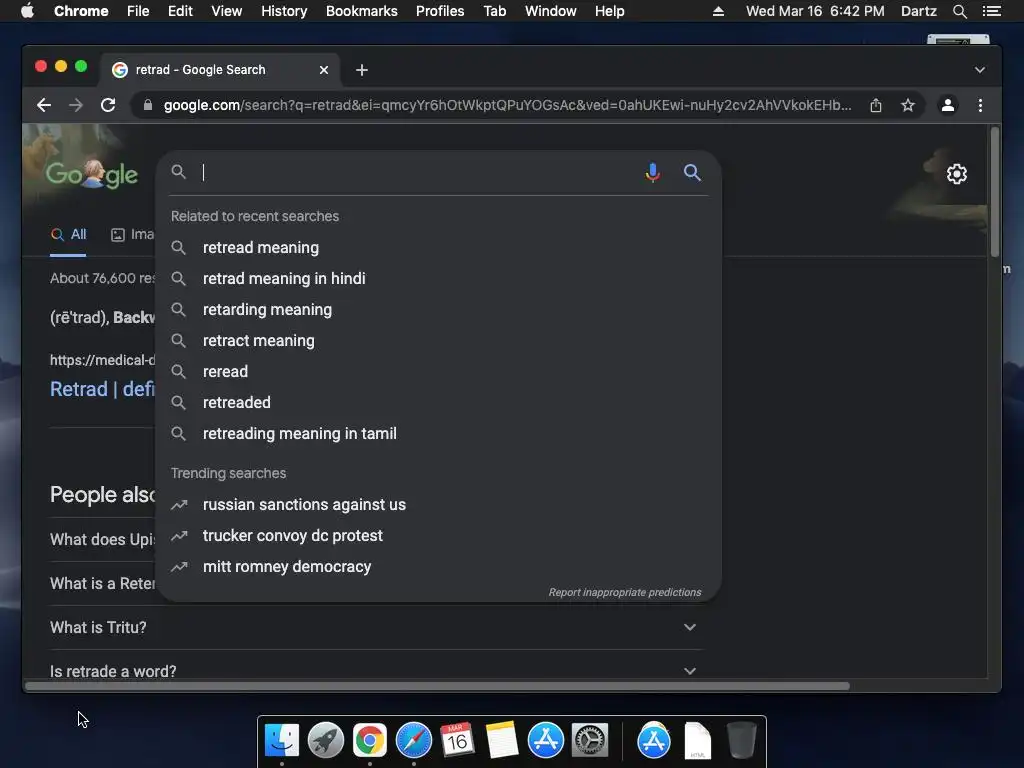Click the Dartz user name in menu bar
This screenshot has height=768, width=1024.
click(918, 11)
